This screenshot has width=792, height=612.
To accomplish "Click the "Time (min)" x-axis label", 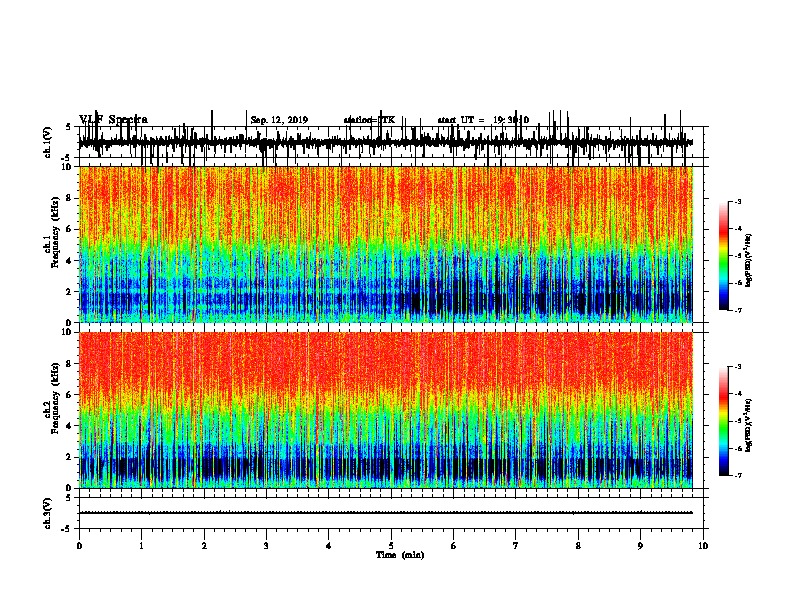I will (400, 555).
